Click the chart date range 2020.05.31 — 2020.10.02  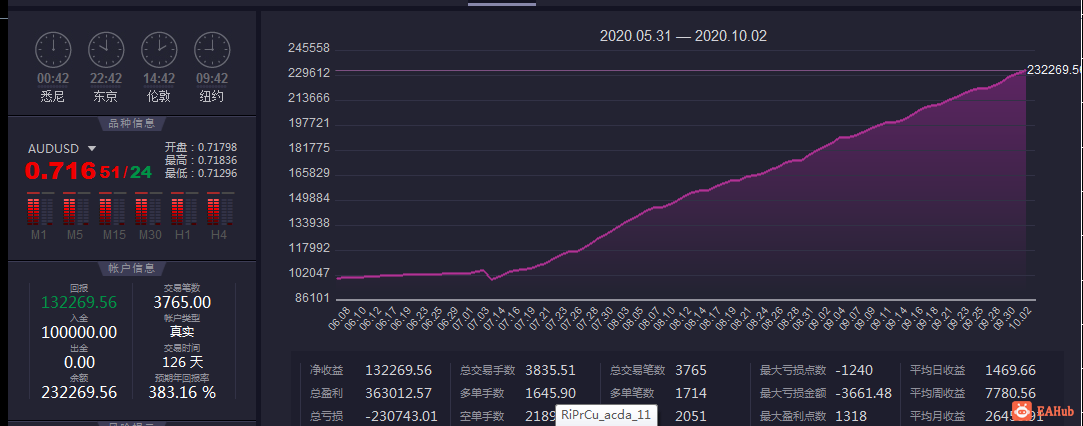coord(683,37)
